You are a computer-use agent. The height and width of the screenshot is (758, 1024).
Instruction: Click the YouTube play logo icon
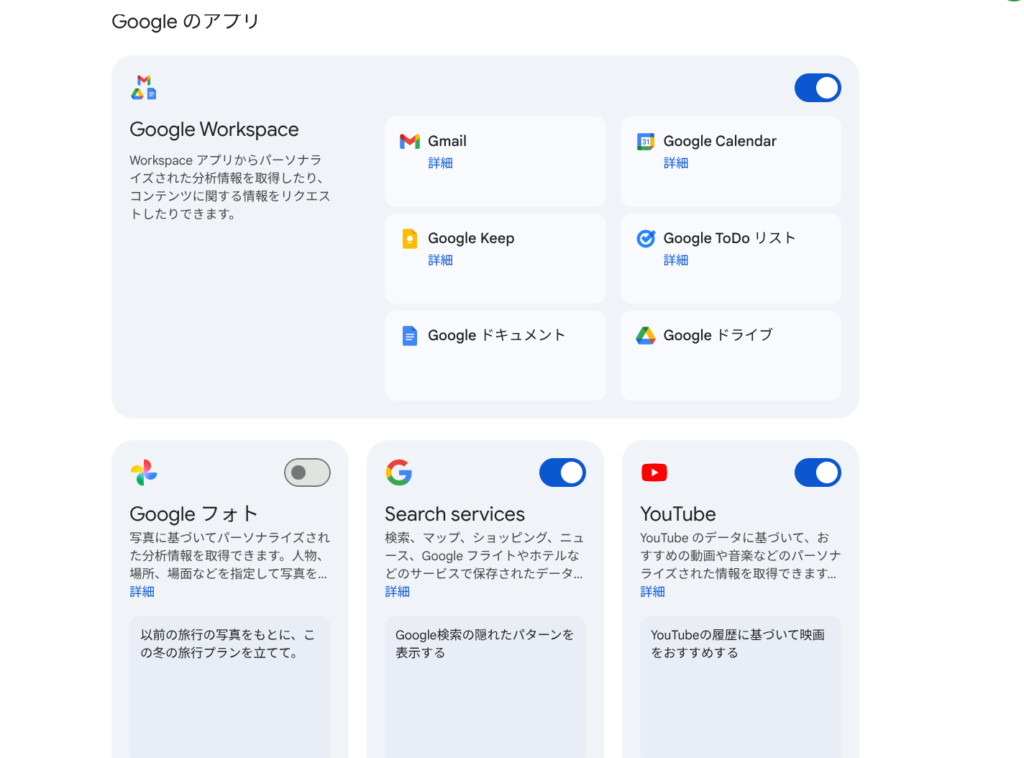[x=654, y=473]
